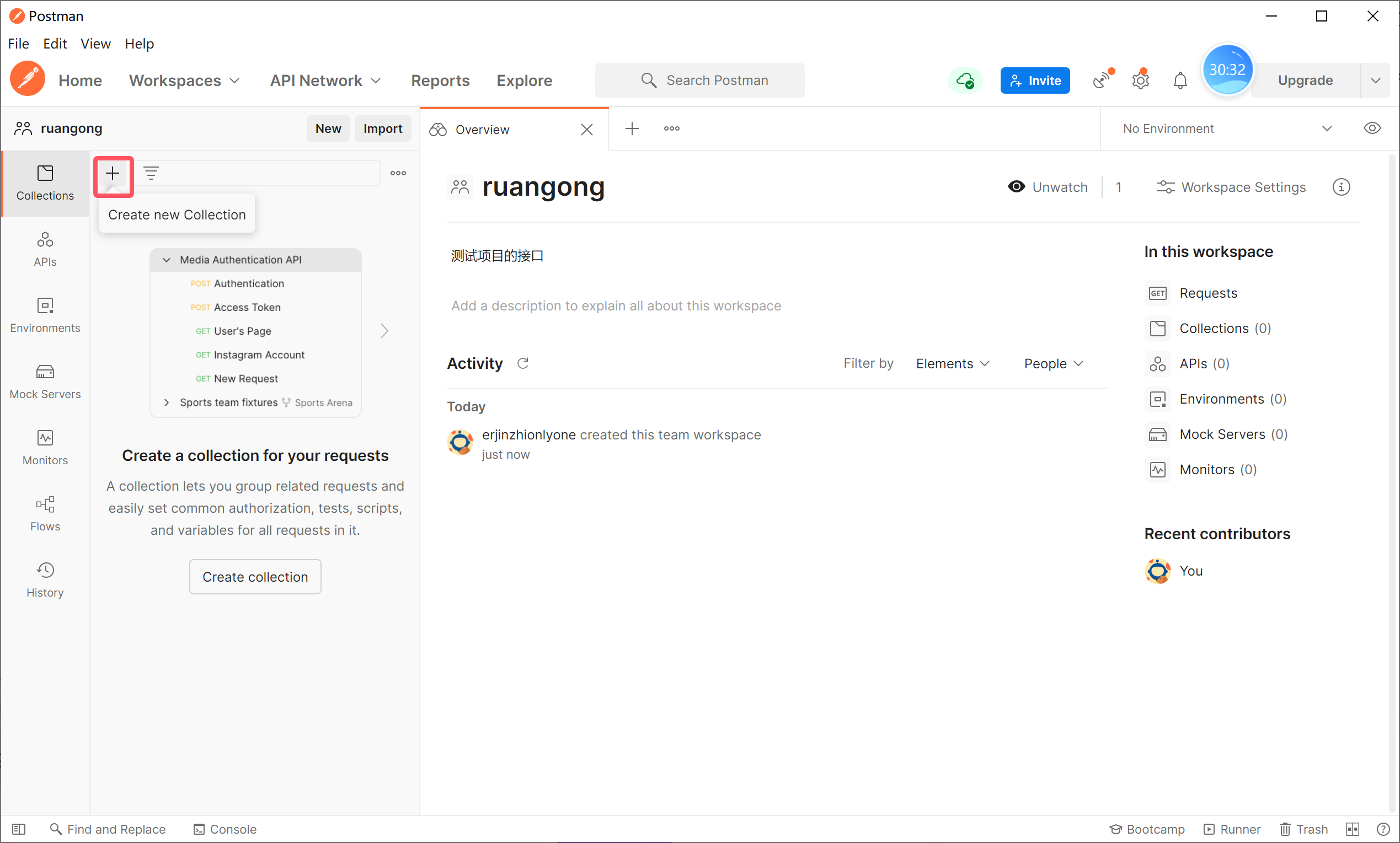The height and width of the screenshot is (843, 1400).
Task: Switch to the Overview tab
Action: [483, 130]
